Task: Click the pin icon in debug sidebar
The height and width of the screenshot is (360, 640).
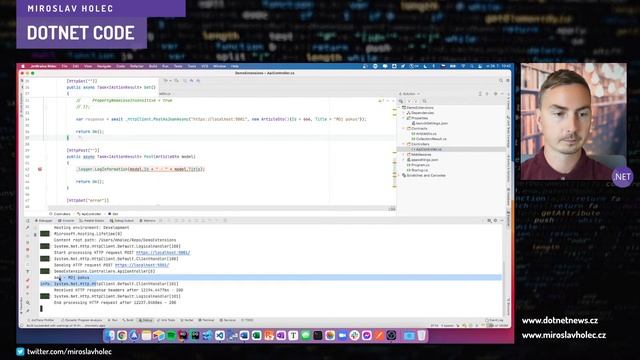Action: (x=28, y=311)
